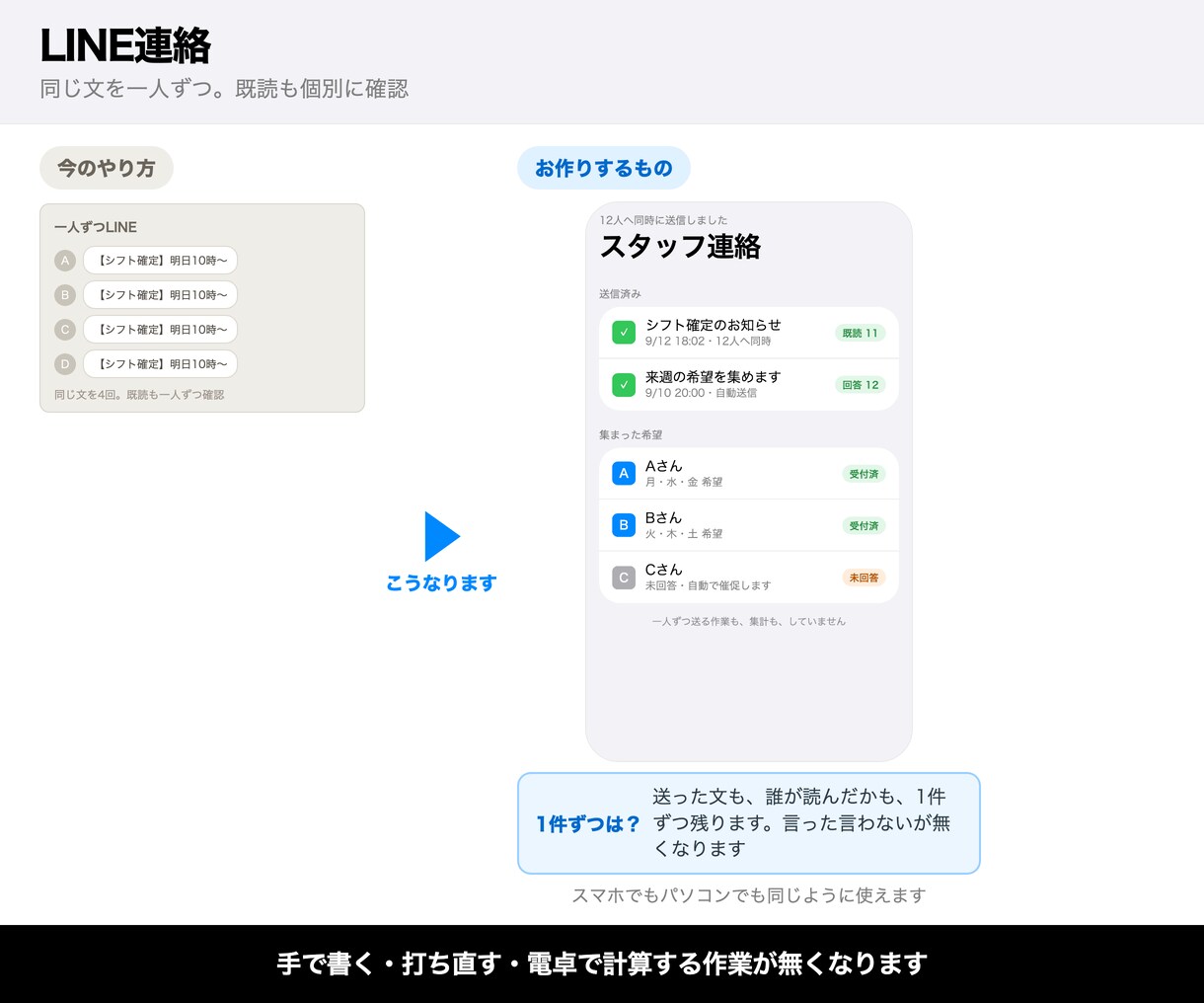
Task: Select the Cさん name in the request list
Action: coord(664,570)
